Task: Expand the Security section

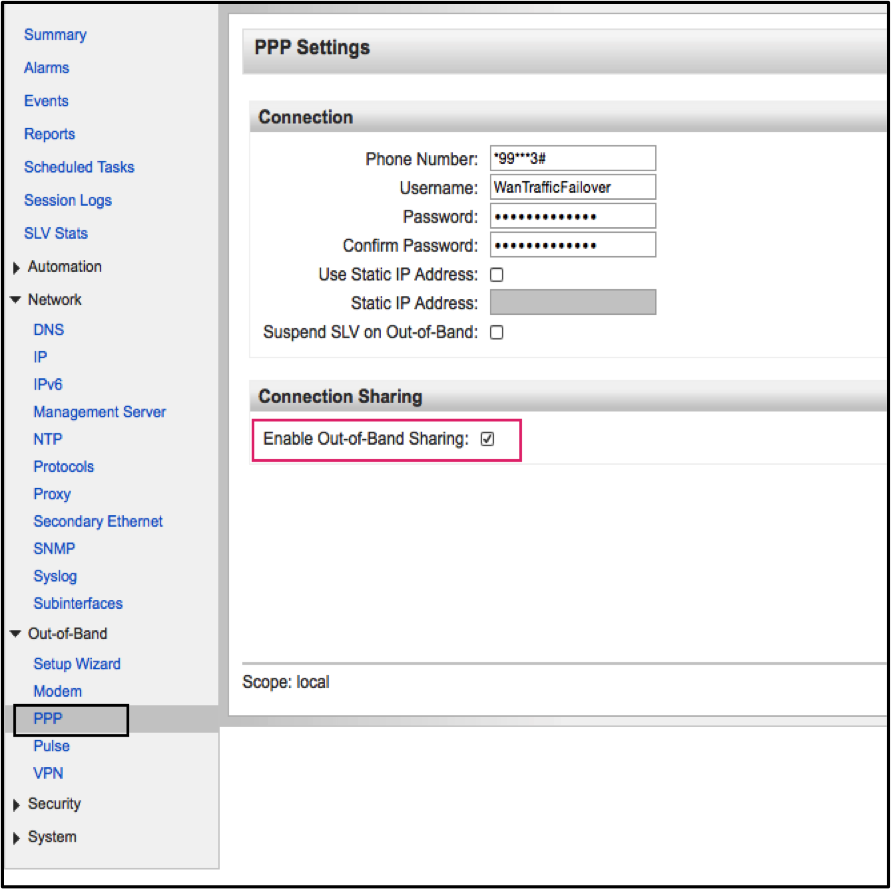Action: tap(17, 805)
